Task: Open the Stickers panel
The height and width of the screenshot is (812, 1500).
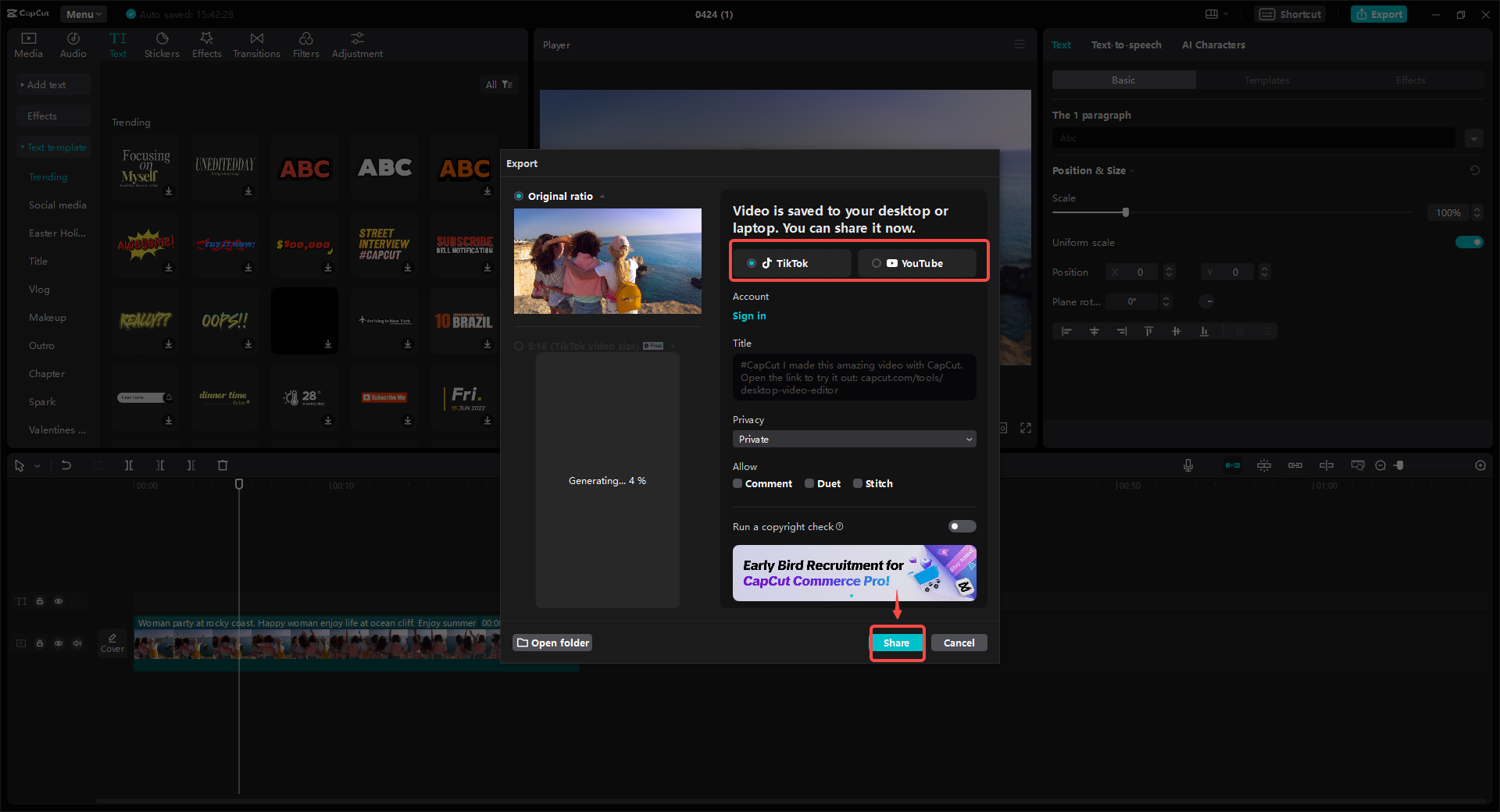Action: point(162,45)
